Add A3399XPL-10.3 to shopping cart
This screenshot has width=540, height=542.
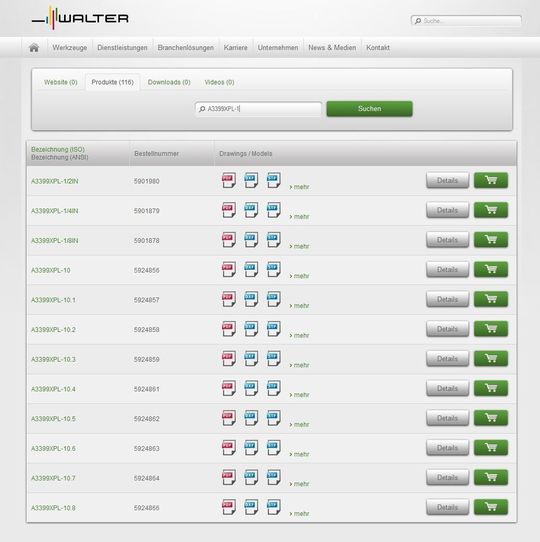[491, 358]
